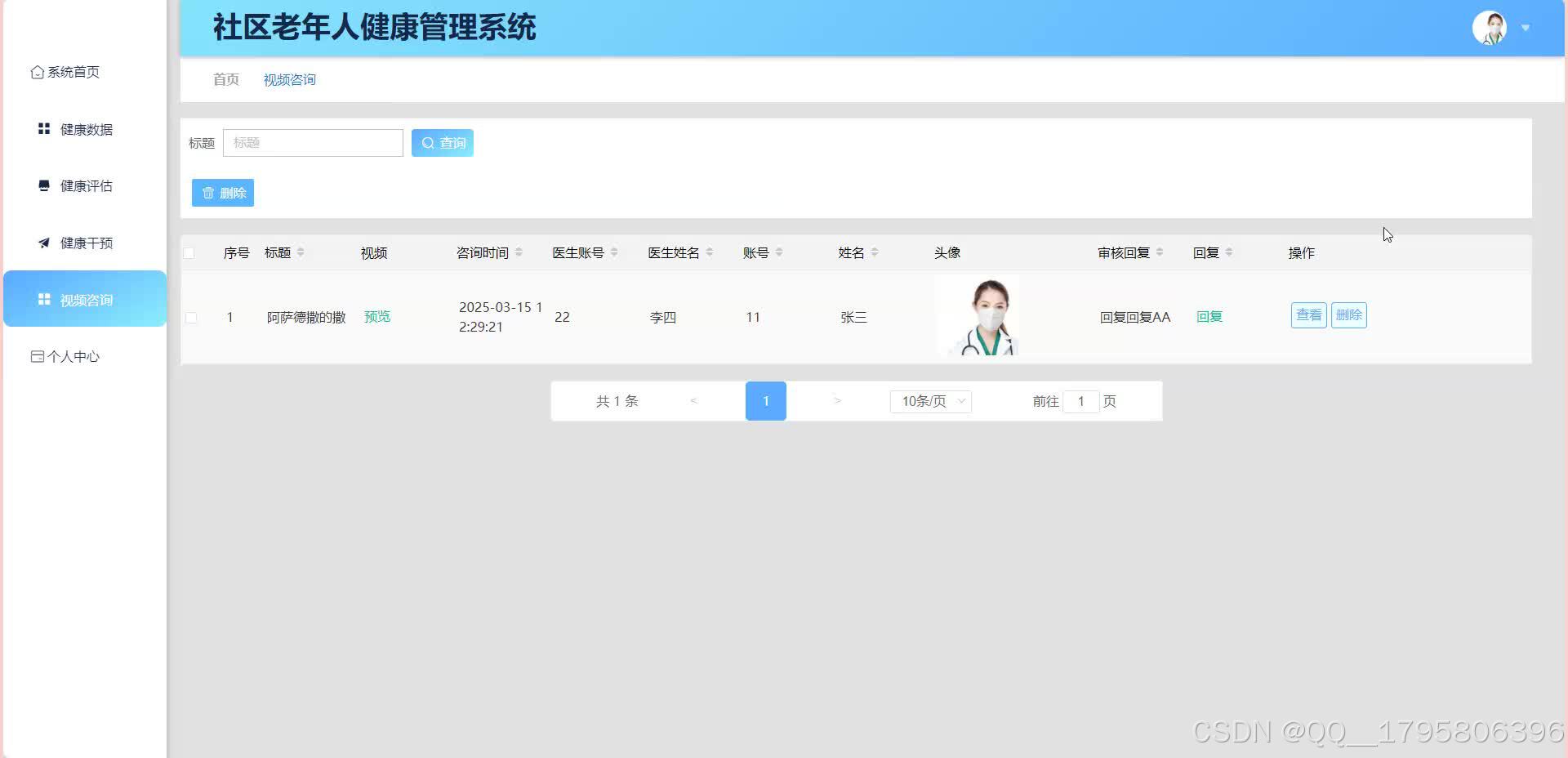Click the cell text 回复回复AA
The width and height of the screenshot is (1568, 758).
[1135, 317]
